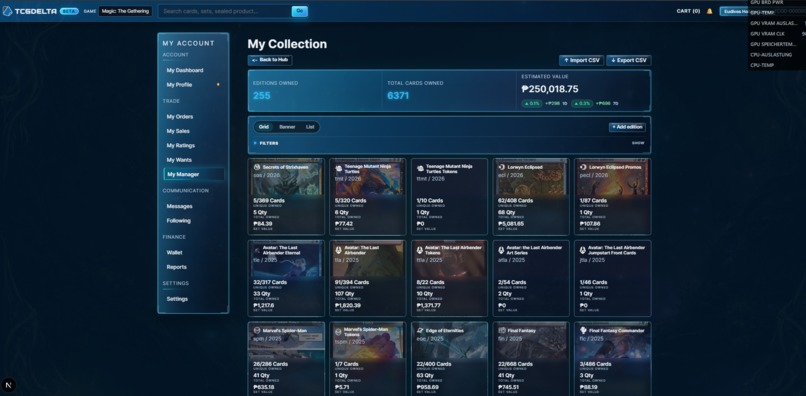
Task: Click the 255 editions owned value
Action: pos(262,95)
